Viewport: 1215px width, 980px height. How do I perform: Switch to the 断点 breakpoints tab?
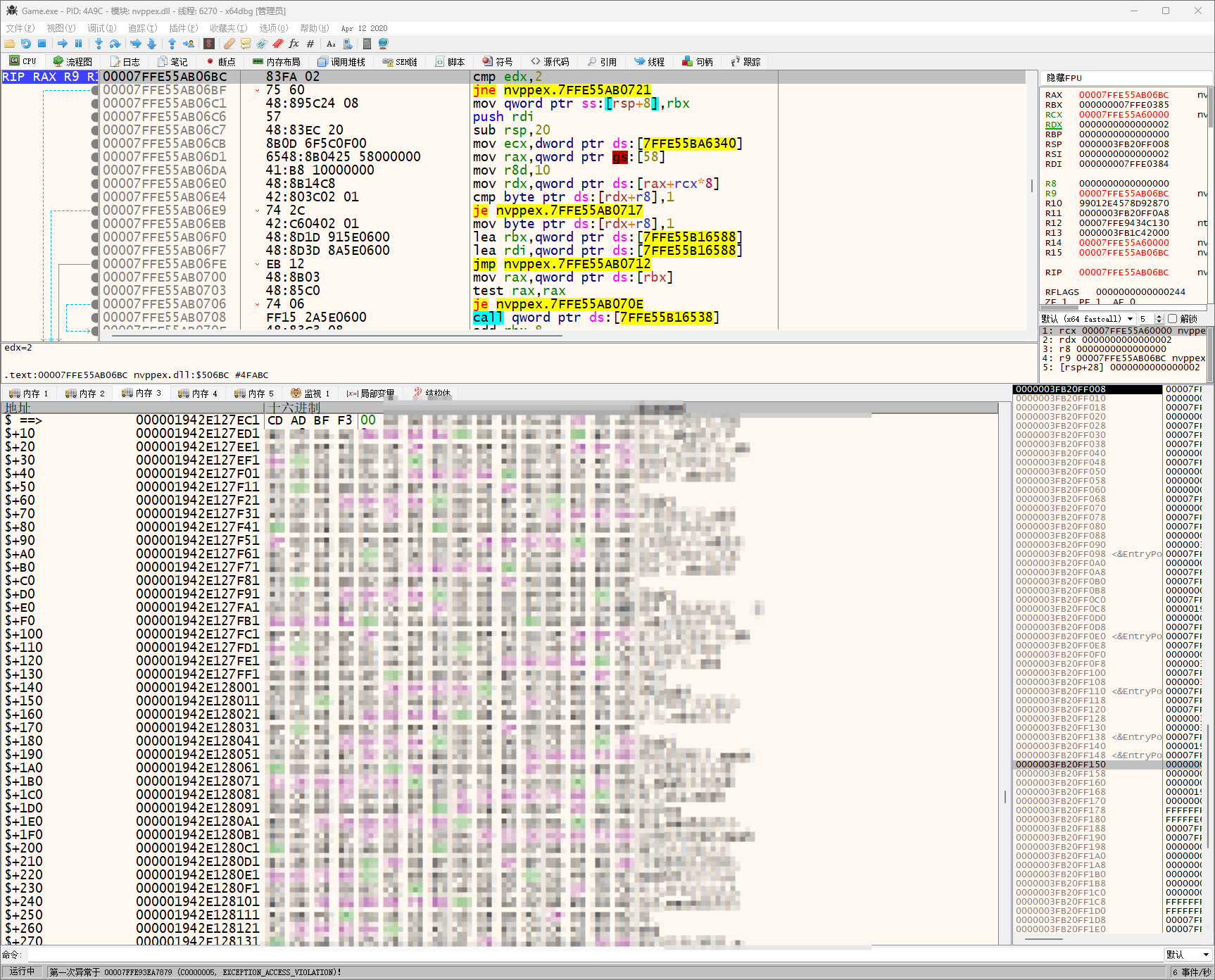[220, 62]
